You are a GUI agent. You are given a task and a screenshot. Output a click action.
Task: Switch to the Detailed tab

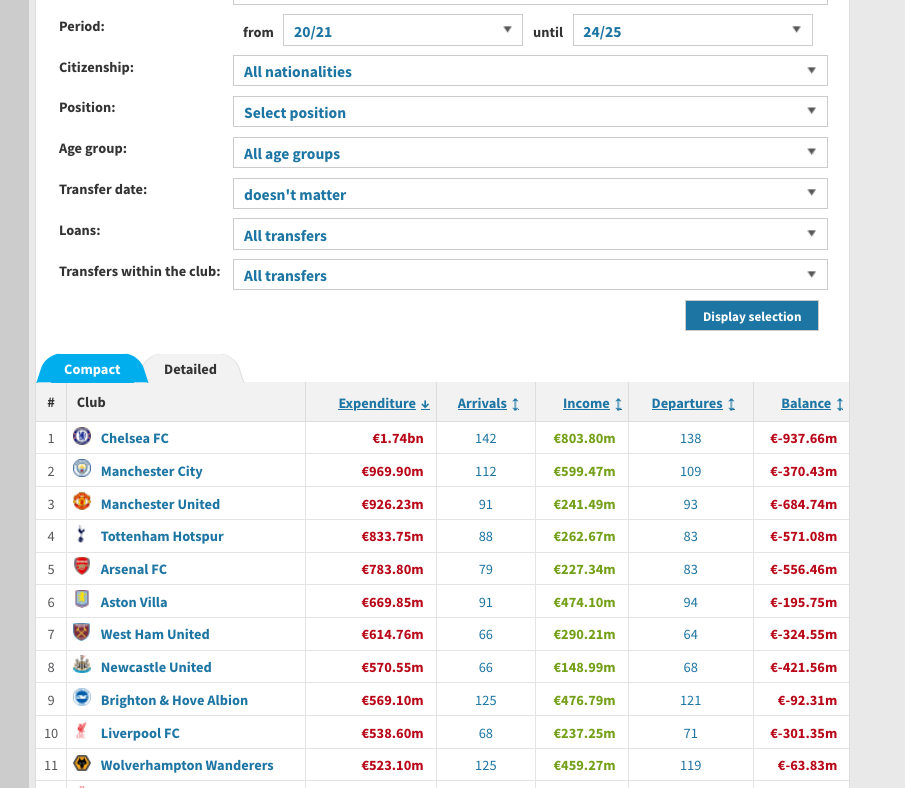click(x=190, y=369)
